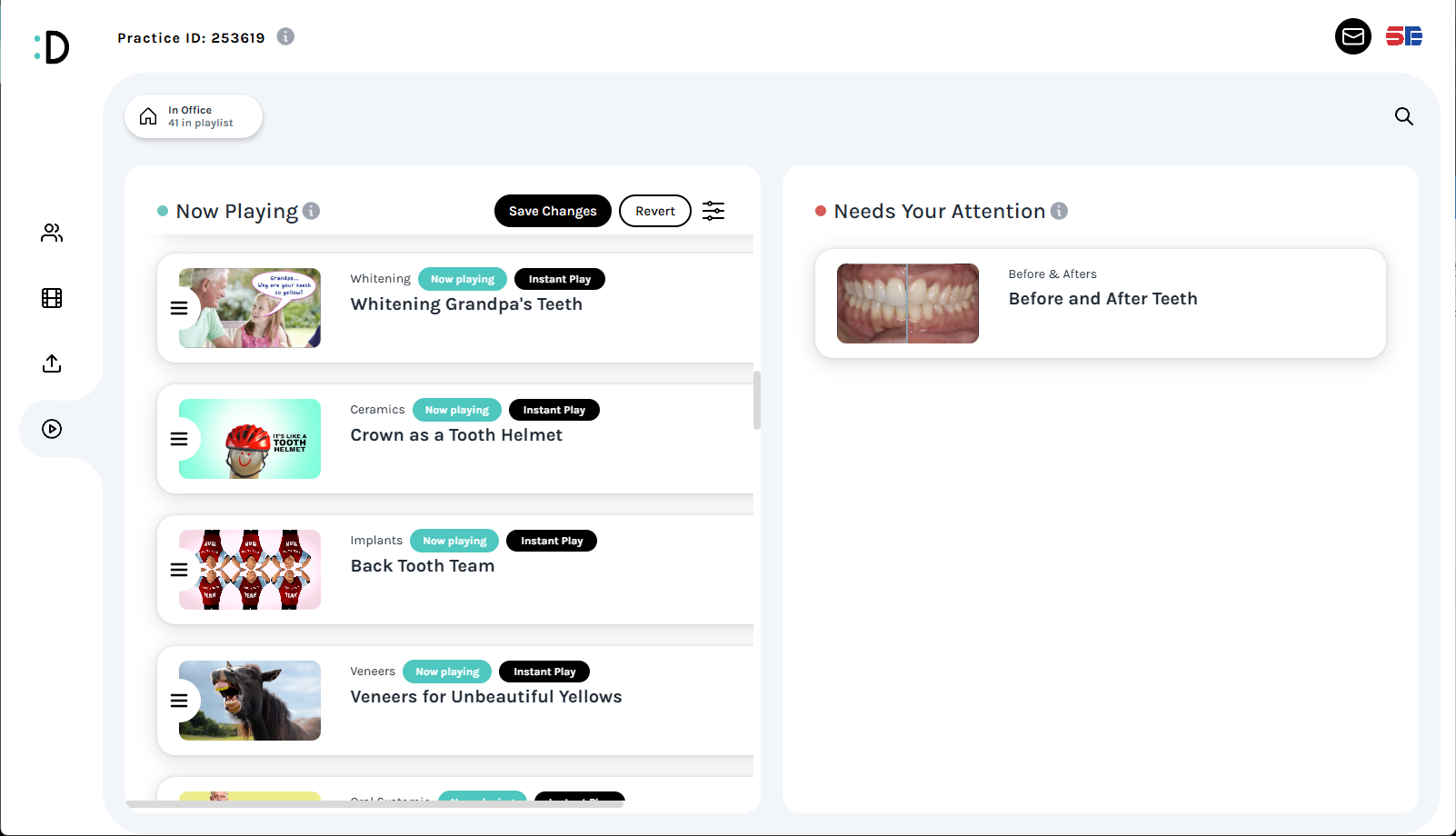Click the Crown as a Tooth Helmet title
Screen dimensions: 1456x836
tap(456, 435)
